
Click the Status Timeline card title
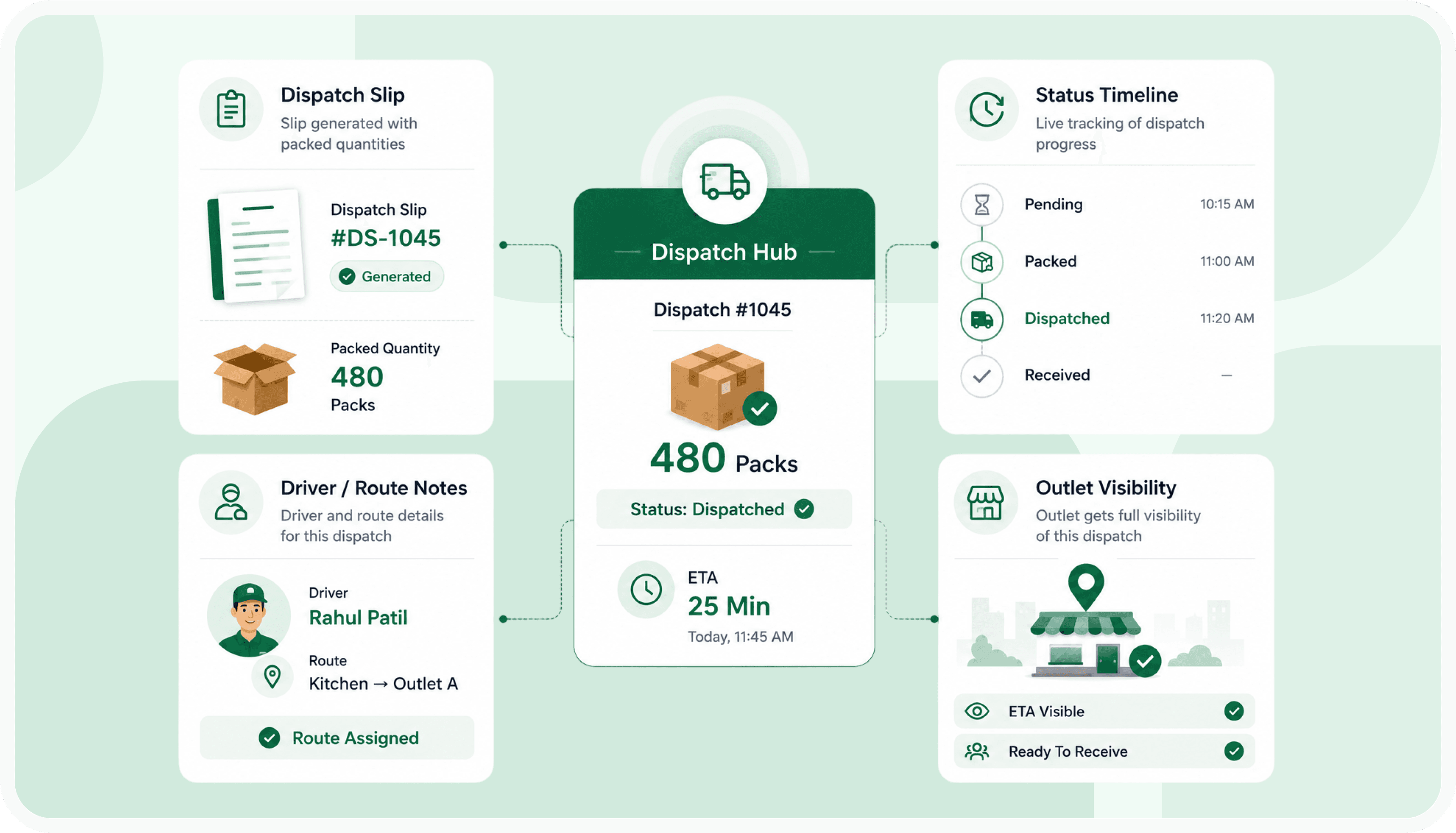click(1106, 95)
